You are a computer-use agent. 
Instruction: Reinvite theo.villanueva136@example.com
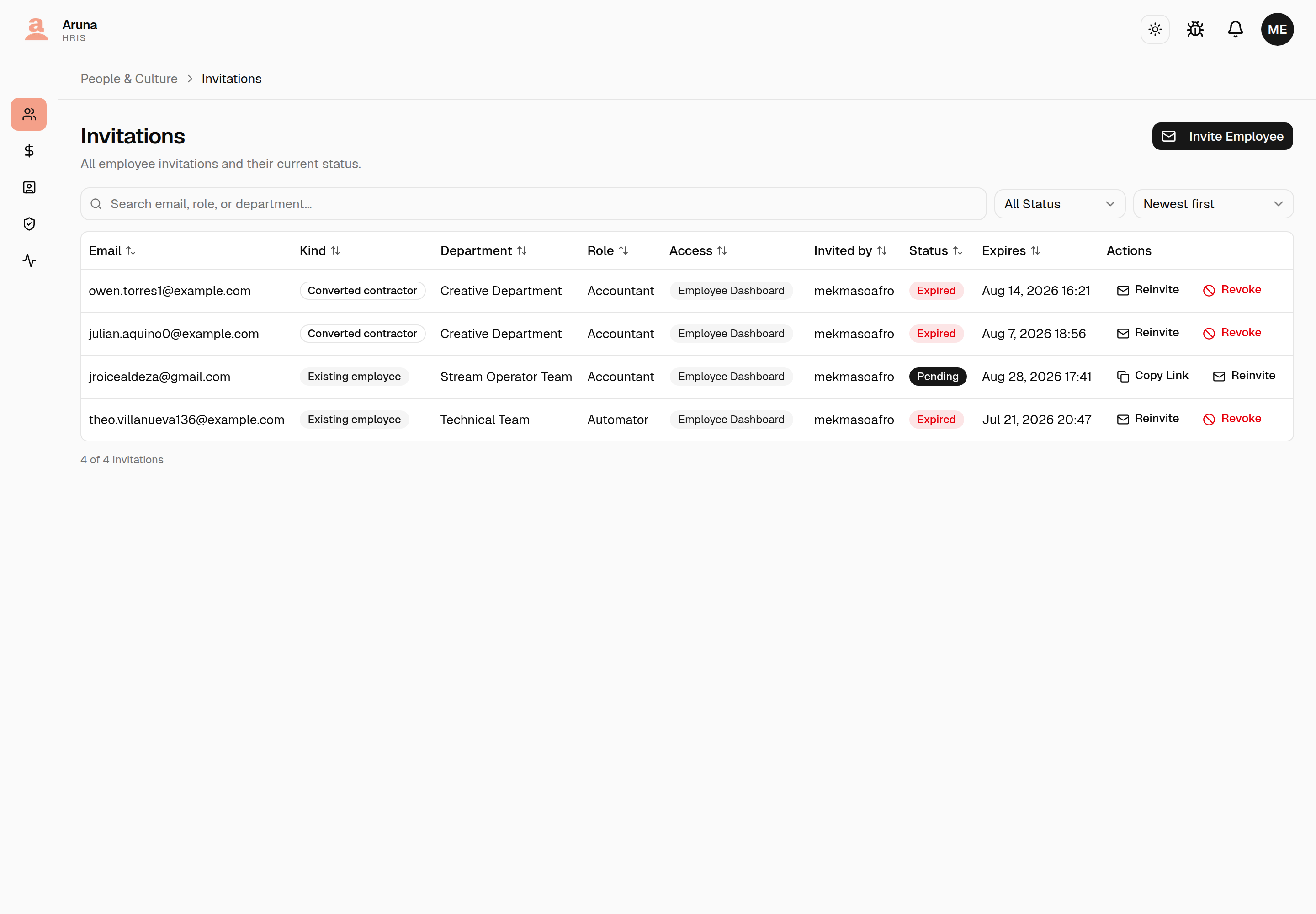click(1148, 419)
